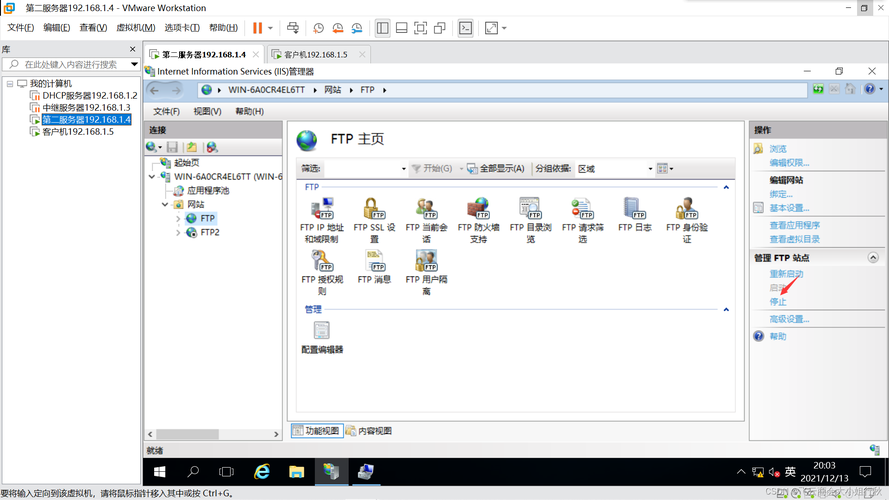The height and width of the screenshot is (500, 889).
Task: Click Windows Start button
Action: pyautogui.click(x=160, y=472)
